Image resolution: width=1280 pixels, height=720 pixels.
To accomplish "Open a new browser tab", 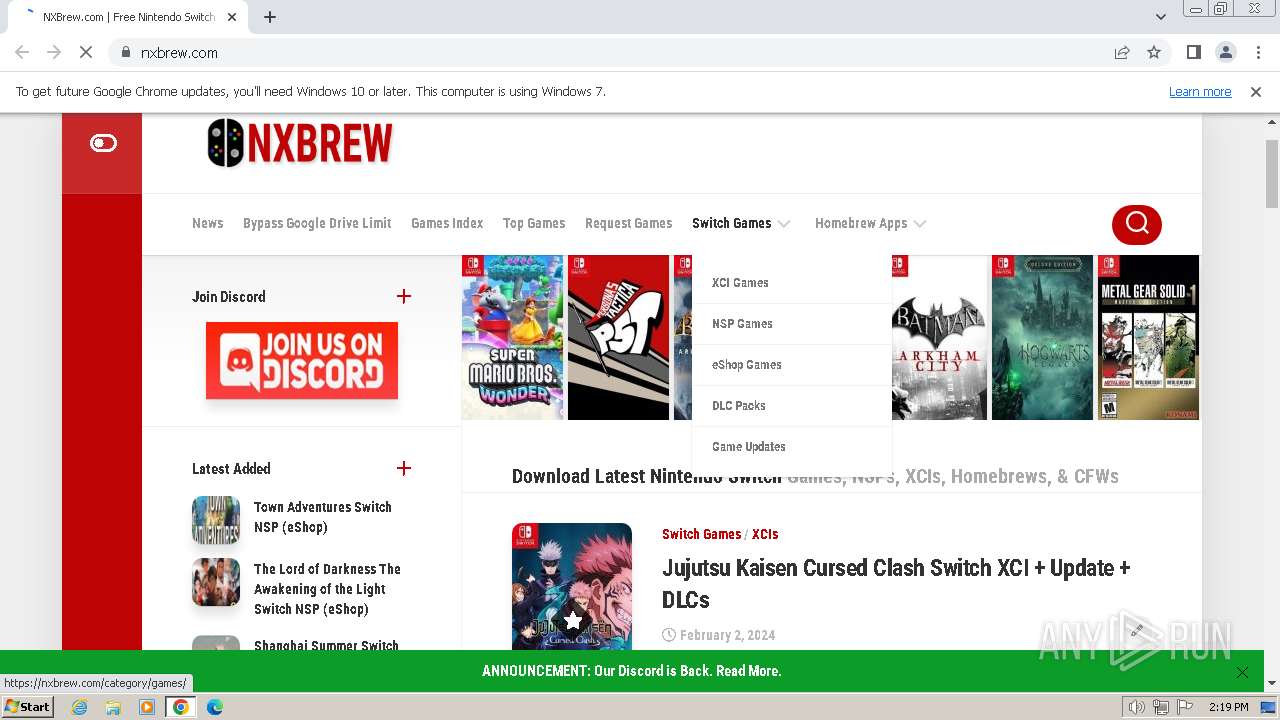I will click(269, 17).
